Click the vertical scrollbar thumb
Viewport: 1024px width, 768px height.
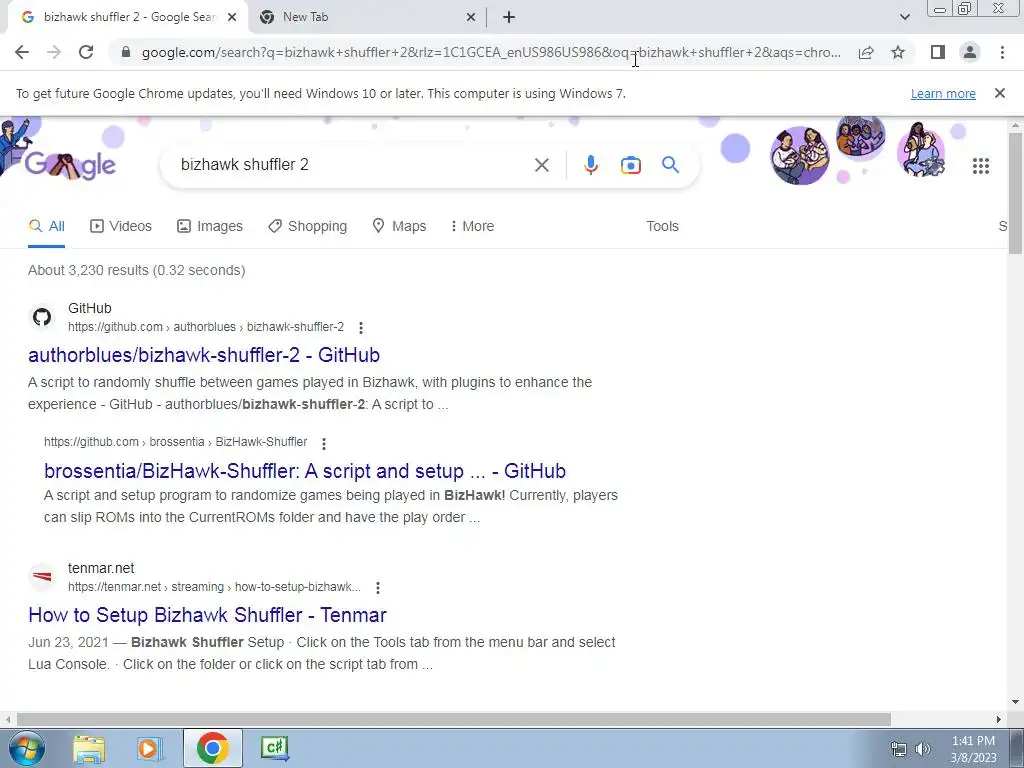(x=1016, y=193)
